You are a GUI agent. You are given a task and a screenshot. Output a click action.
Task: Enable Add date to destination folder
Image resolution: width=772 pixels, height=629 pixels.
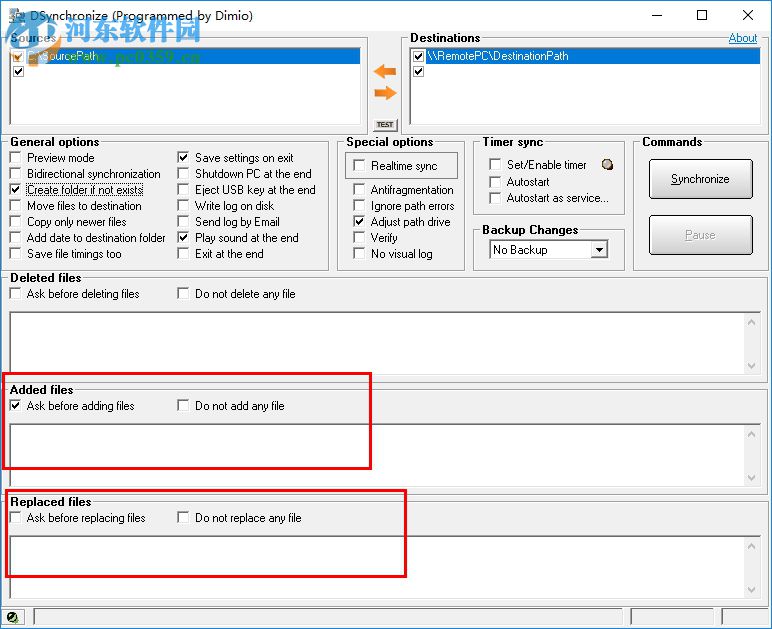[x=16, y=238]
